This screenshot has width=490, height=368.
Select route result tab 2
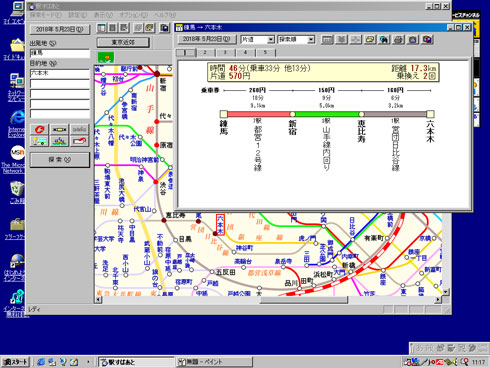pyautogui.click(x=205, y=52)
